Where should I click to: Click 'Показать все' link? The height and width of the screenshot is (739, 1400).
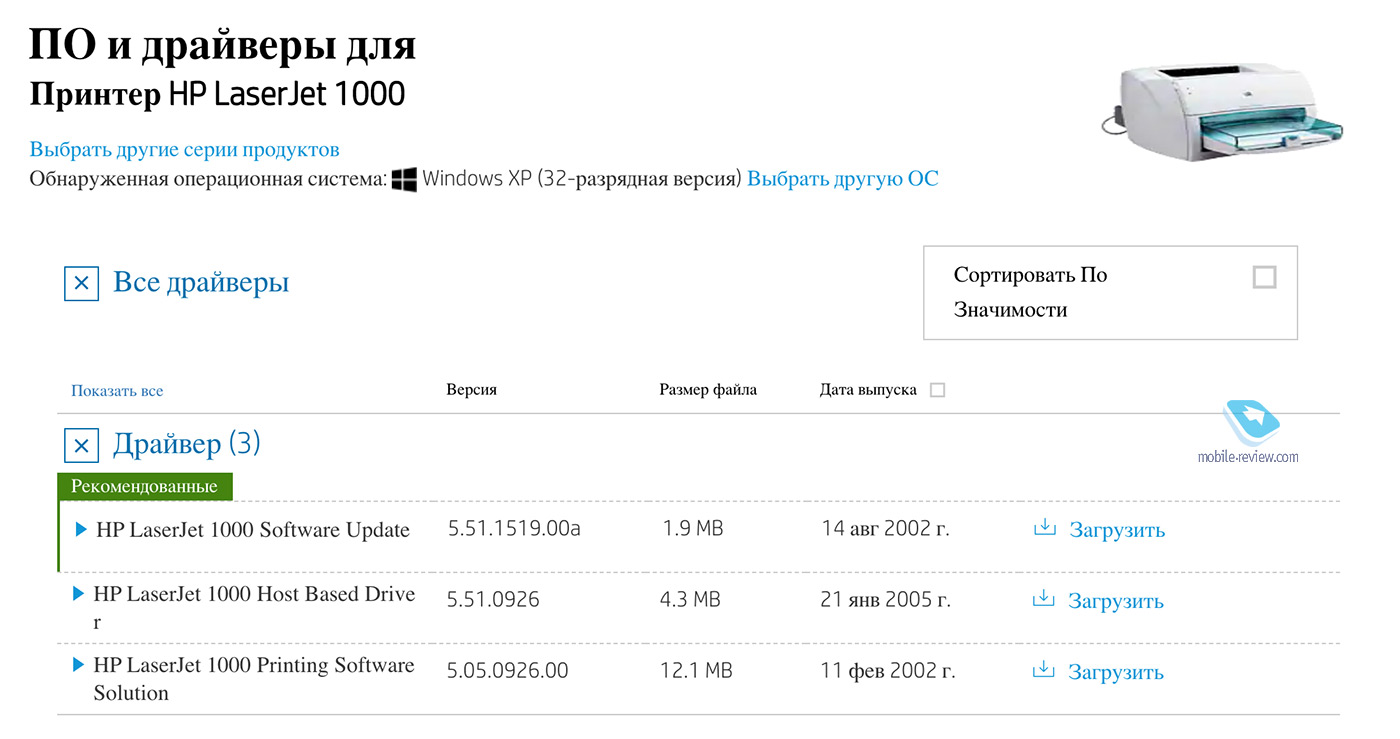(x=117, y=391)
